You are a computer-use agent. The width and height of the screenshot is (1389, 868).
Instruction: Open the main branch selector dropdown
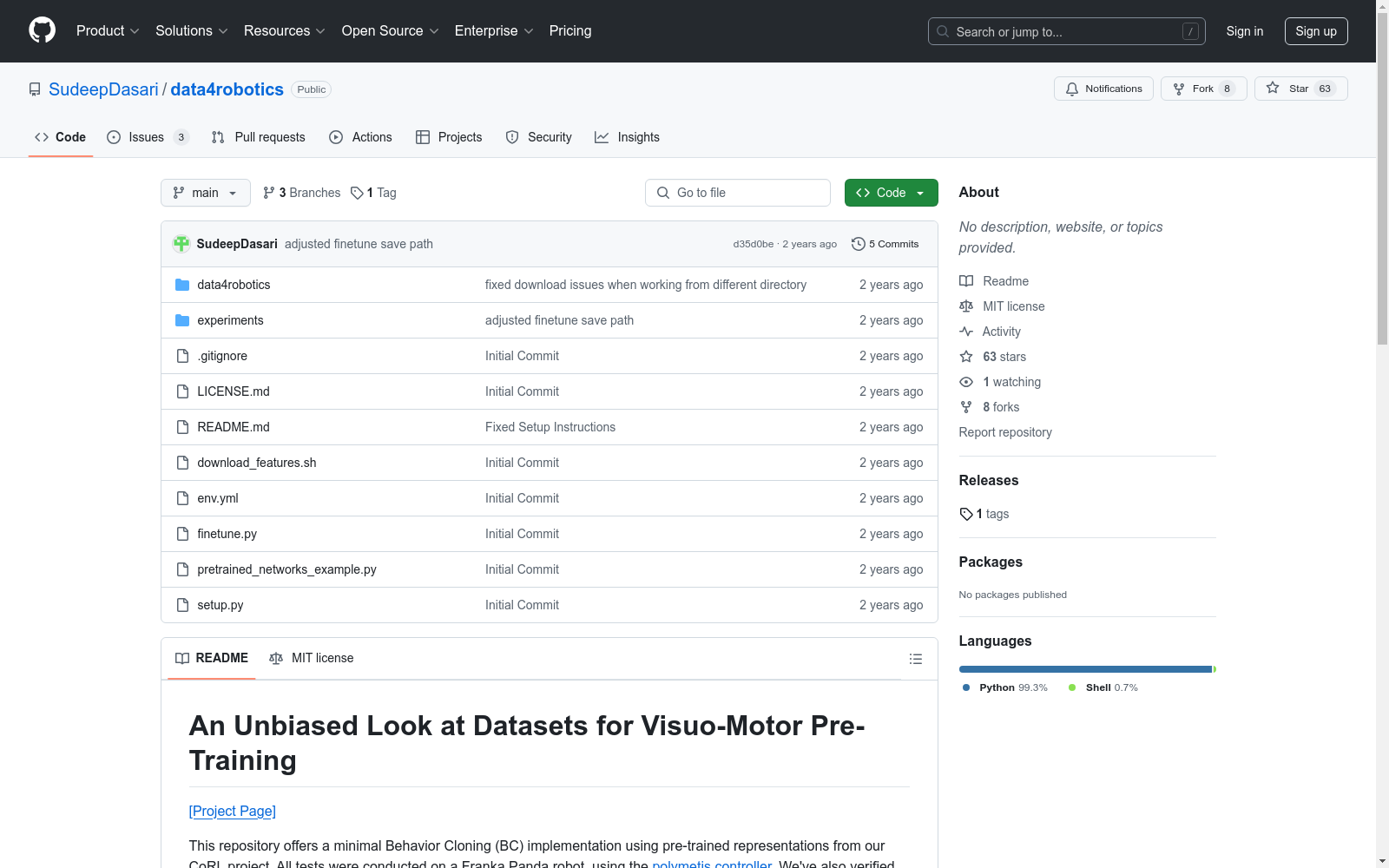pyautogui.click(x=206, y=193)
